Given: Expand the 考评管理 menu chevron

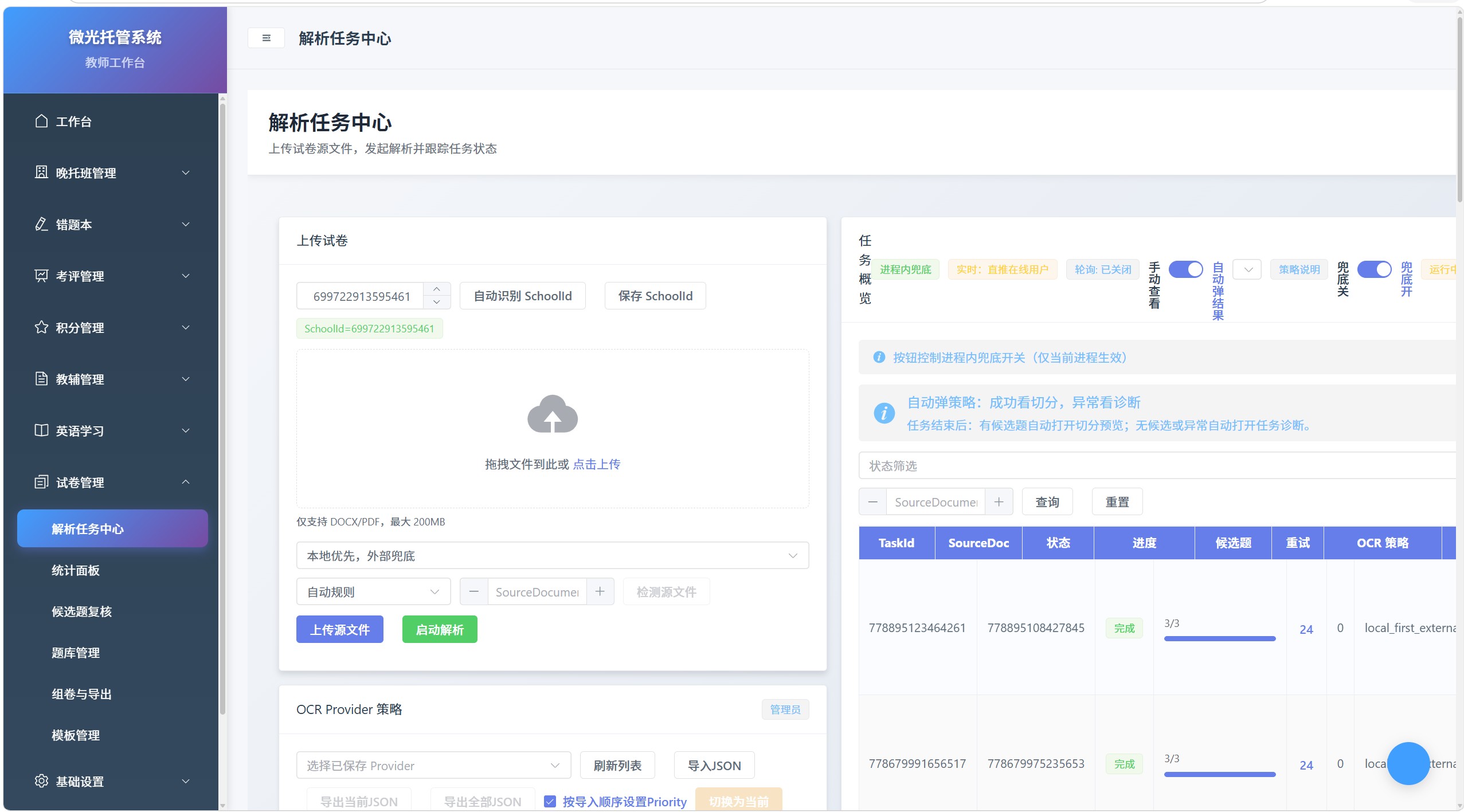Looking at the screenshot, I should 186,276.
